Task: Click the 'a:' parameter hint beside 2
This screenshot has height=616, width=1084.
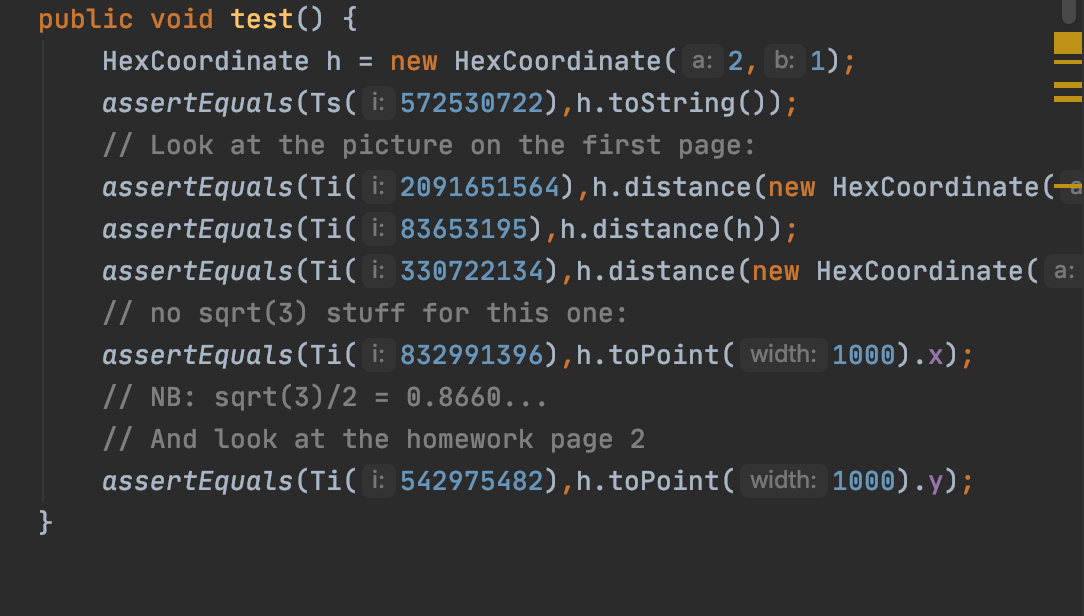Action: pyautogui.click(x=702, y=61)
